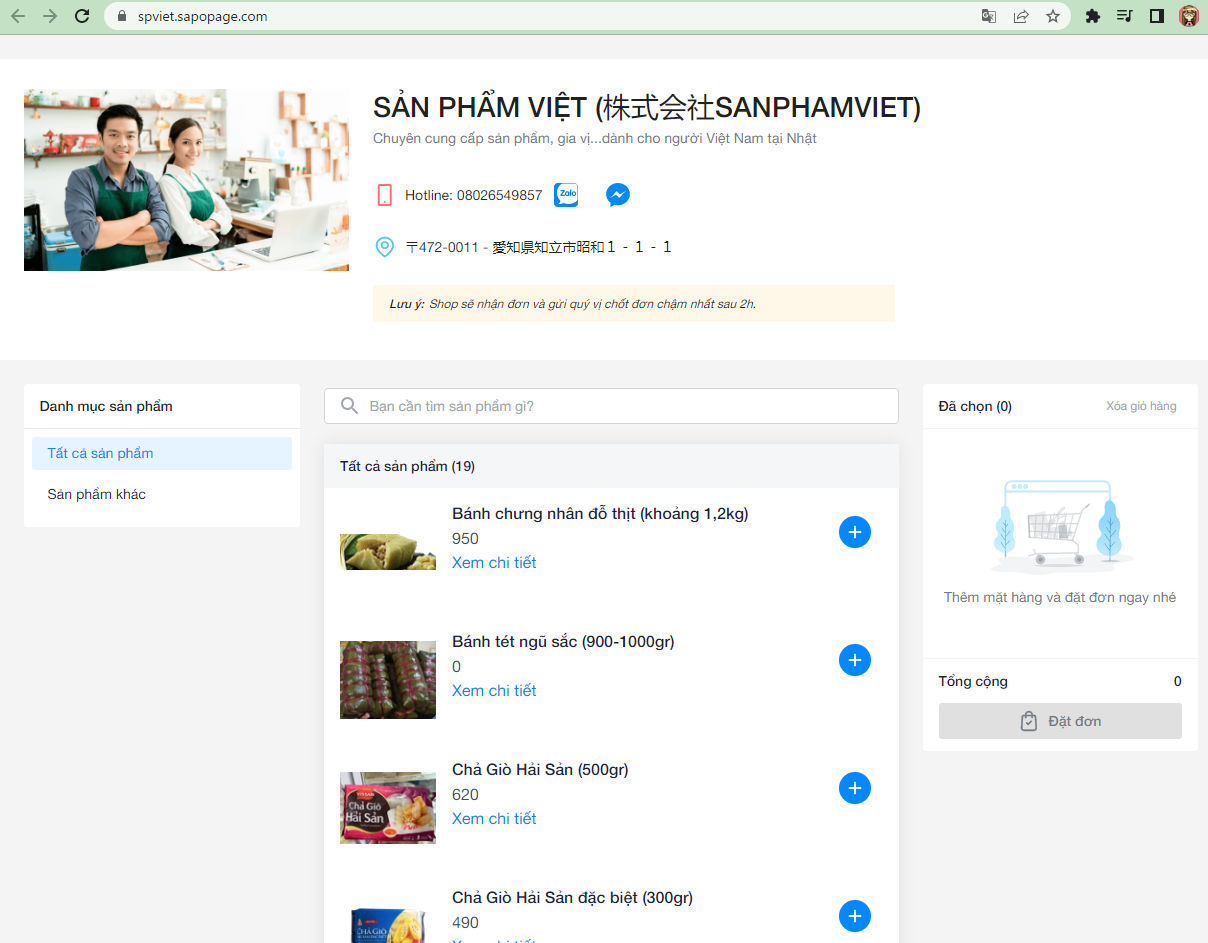
Task: Toggle the browser side panel
Action: 1157,16
